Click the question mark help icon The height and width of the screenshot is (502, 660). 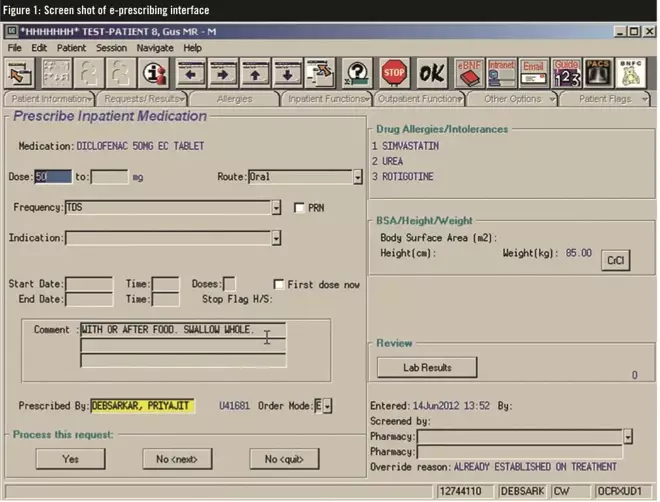(x=357, y=73)
